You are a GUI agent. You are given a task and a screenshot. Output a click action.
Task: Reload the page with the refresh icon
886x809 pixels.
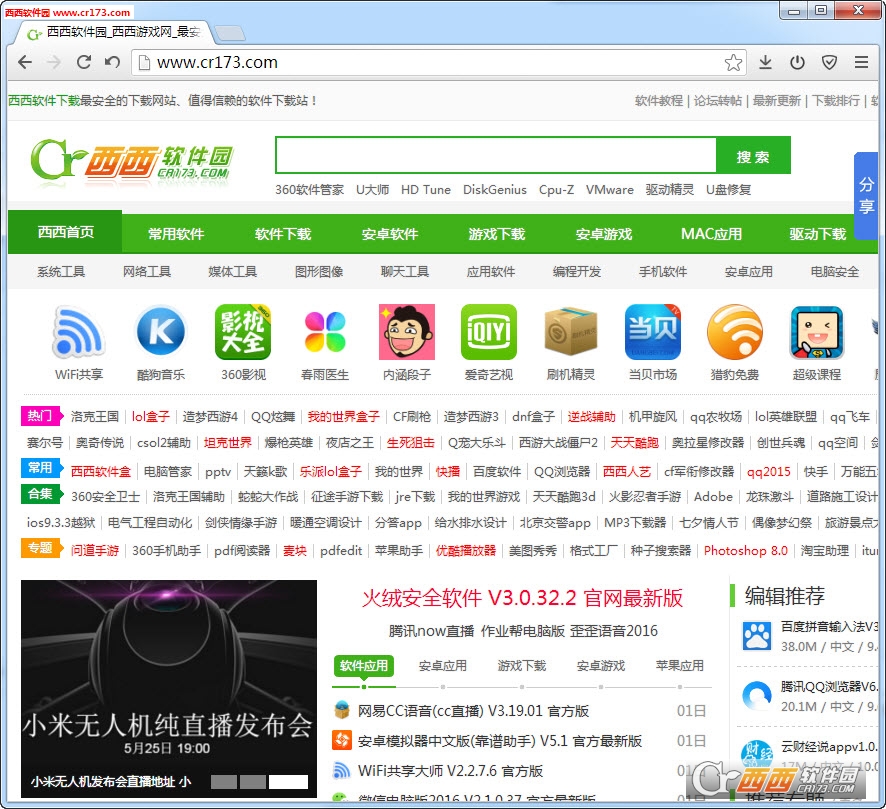(84, 62)
